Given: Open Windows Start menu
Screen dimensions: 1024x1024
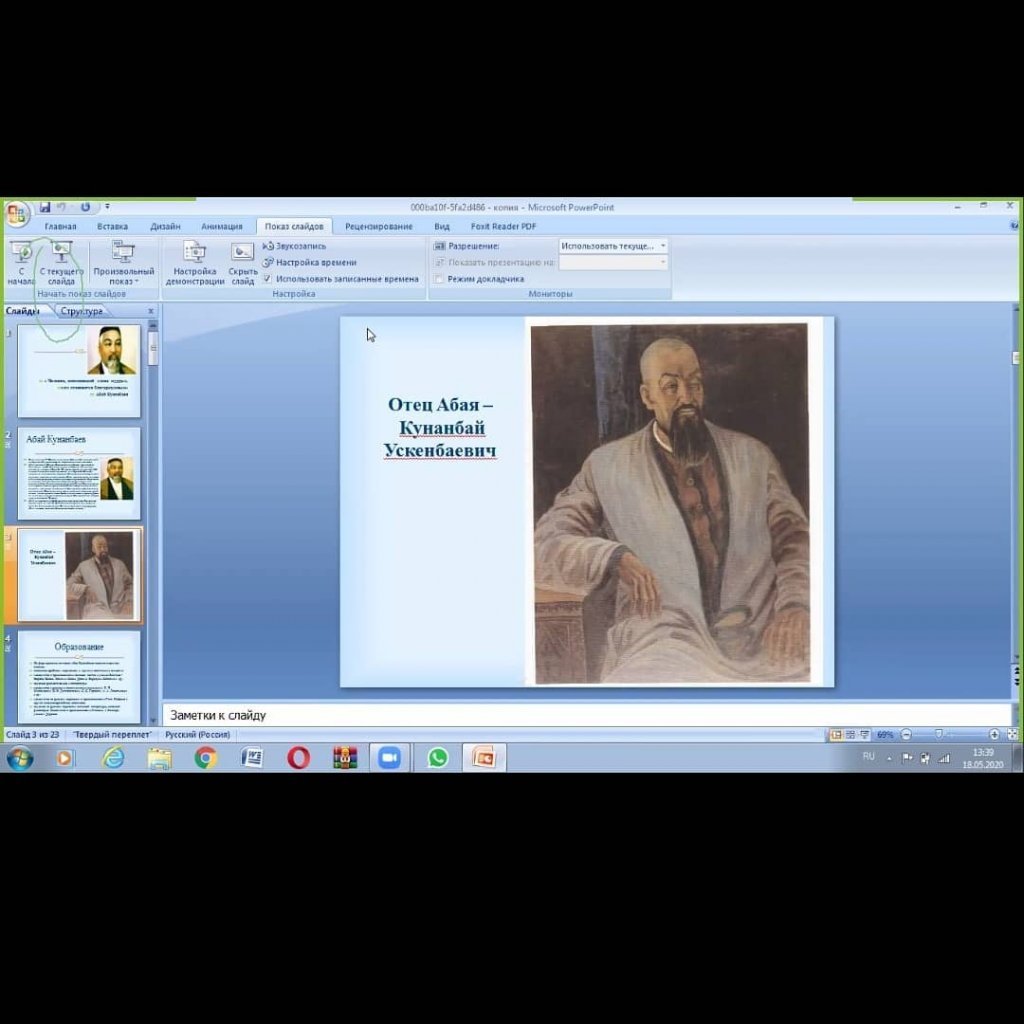Looking at the screenshot, I should [x=20, y=759].
